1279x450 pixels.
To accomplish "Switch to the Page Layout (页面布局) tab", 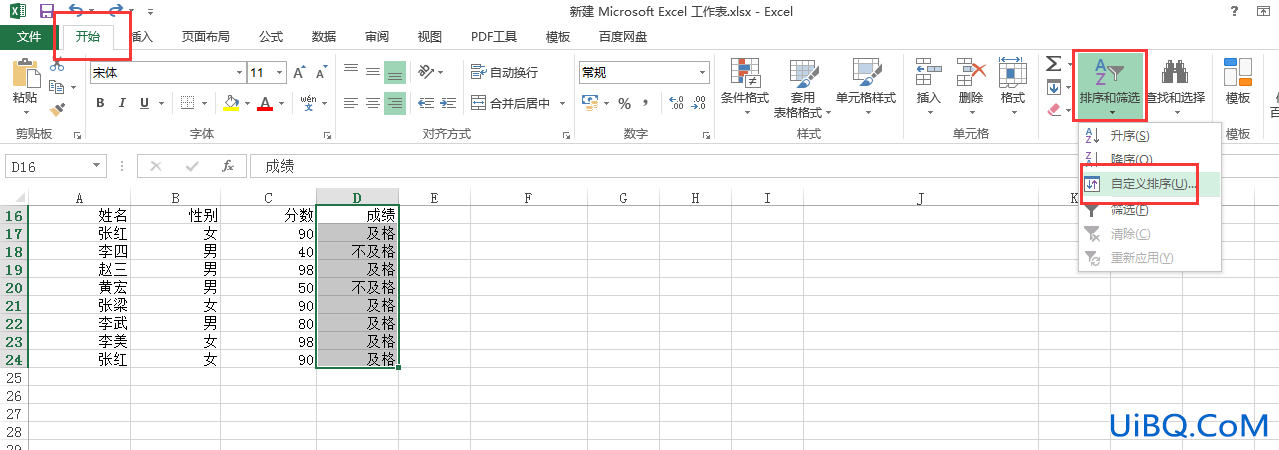I will pyautogui.click(x=205, y=37).
